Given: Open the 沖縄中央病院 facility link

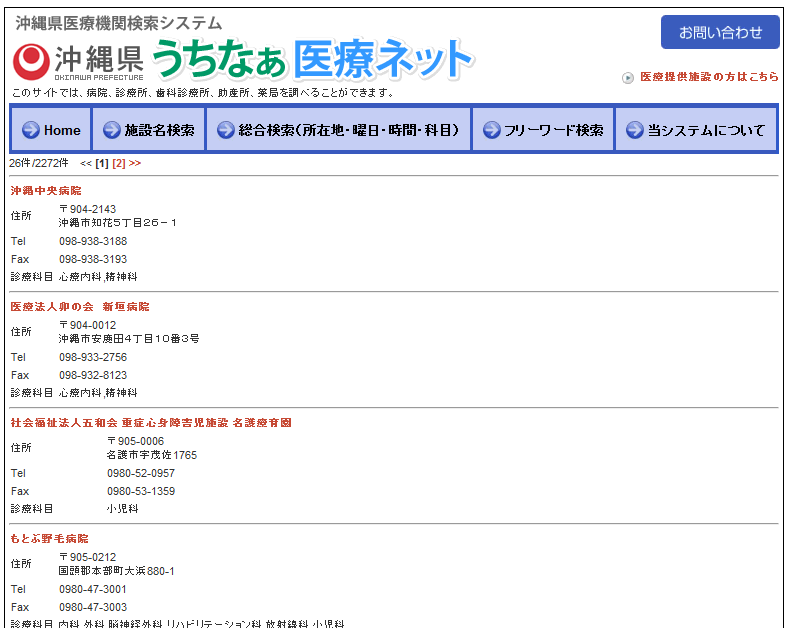Looking at the screenshot, I should [46, 191].
